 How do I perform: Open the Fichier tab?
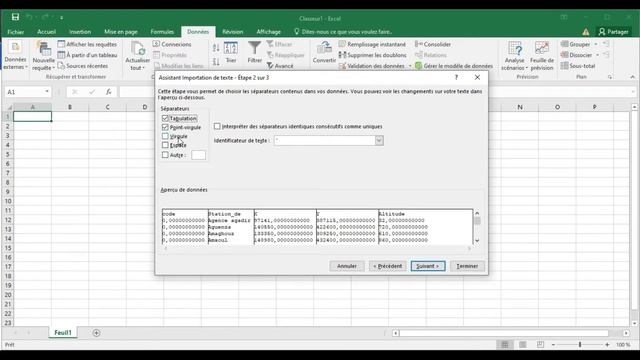coord(16,31)
